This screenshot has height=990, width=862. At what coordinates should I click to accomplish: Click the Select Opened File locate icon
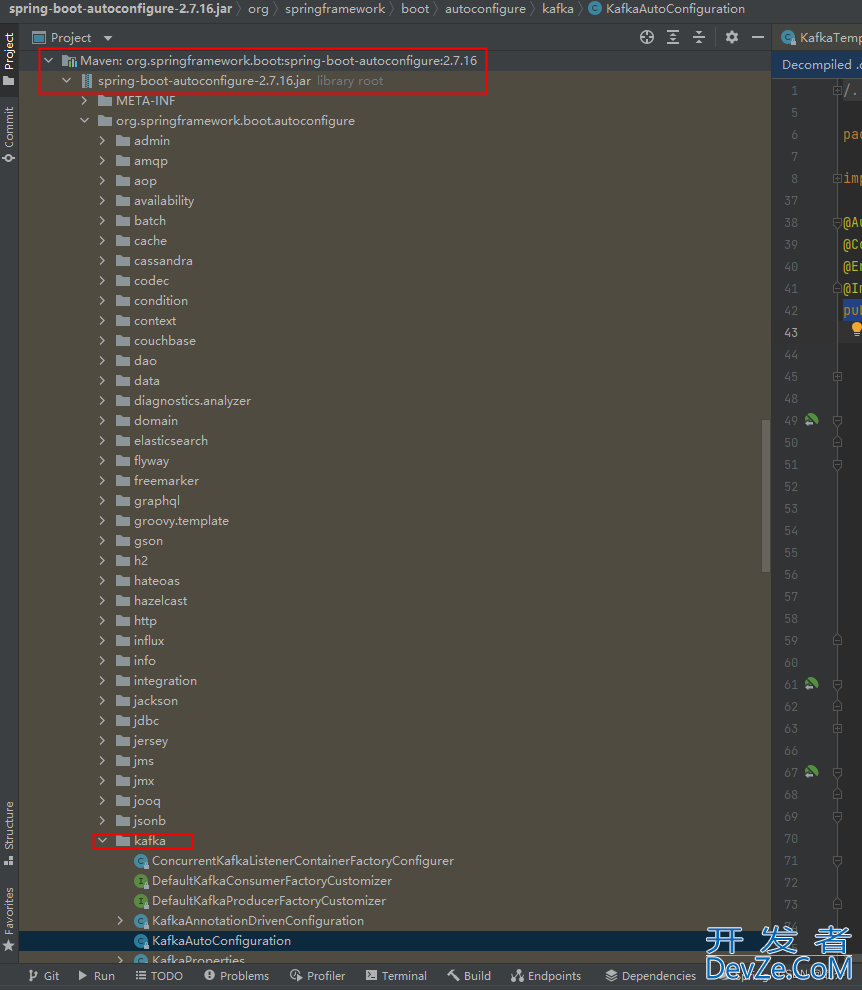click(647, 37)
